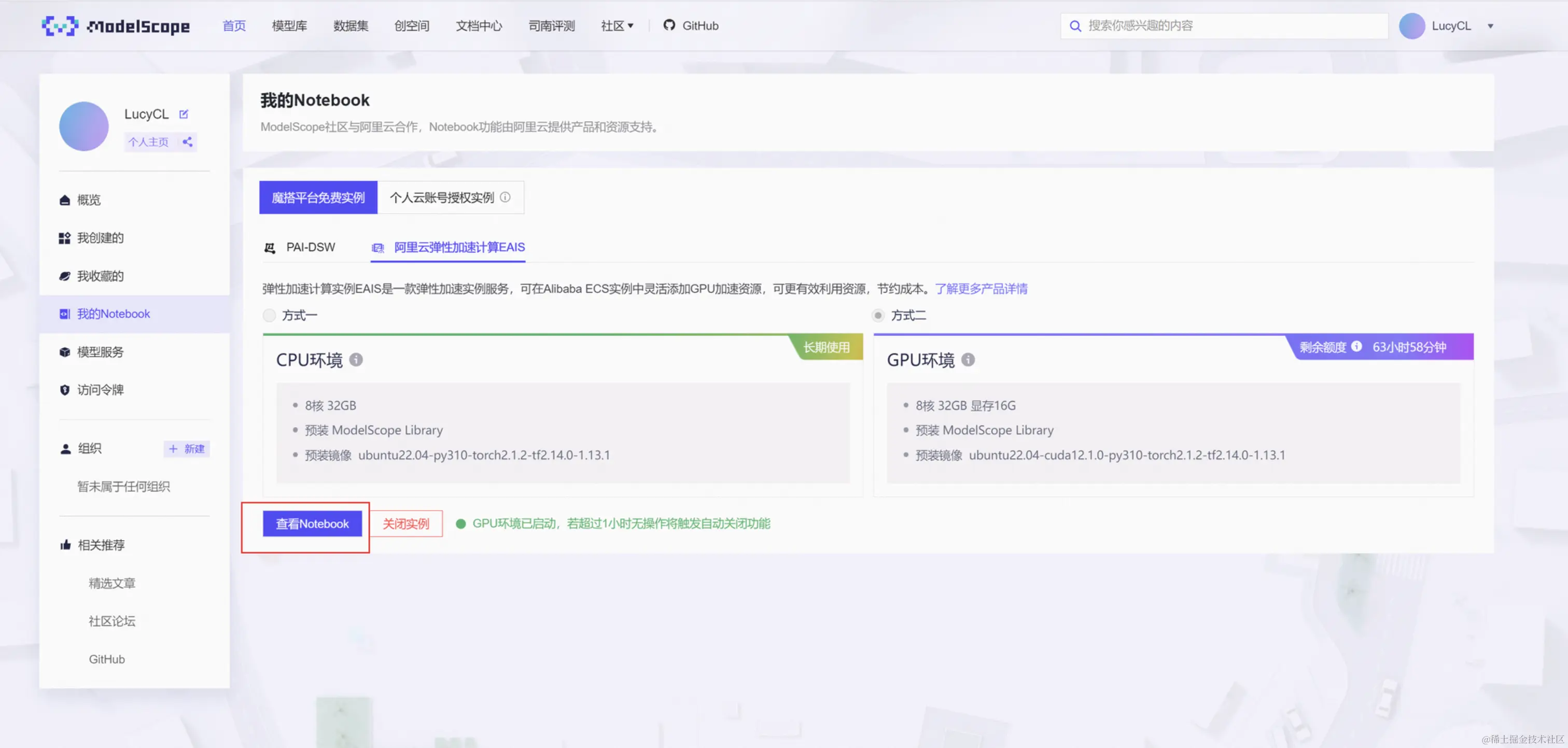Click the 新建 organization button
Screen dimensions: 1568x748
click(187, 448)
